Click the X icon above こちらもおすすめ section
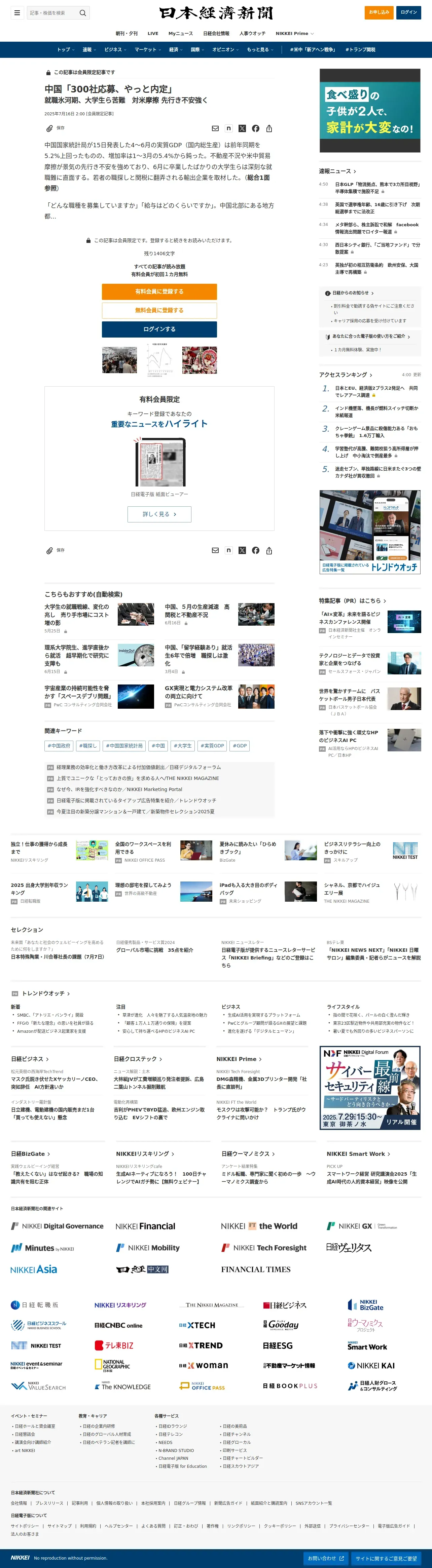The height and width of the screenshot is (1568, 432). (242, 550)
